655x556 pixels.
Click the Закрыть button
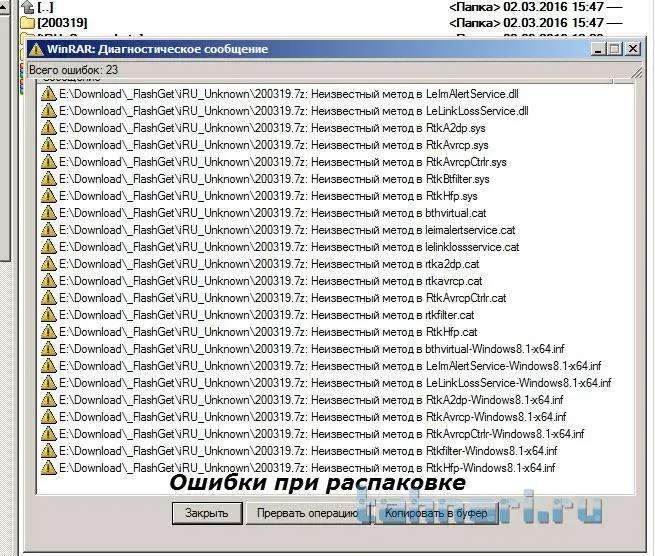click(207, 513)
